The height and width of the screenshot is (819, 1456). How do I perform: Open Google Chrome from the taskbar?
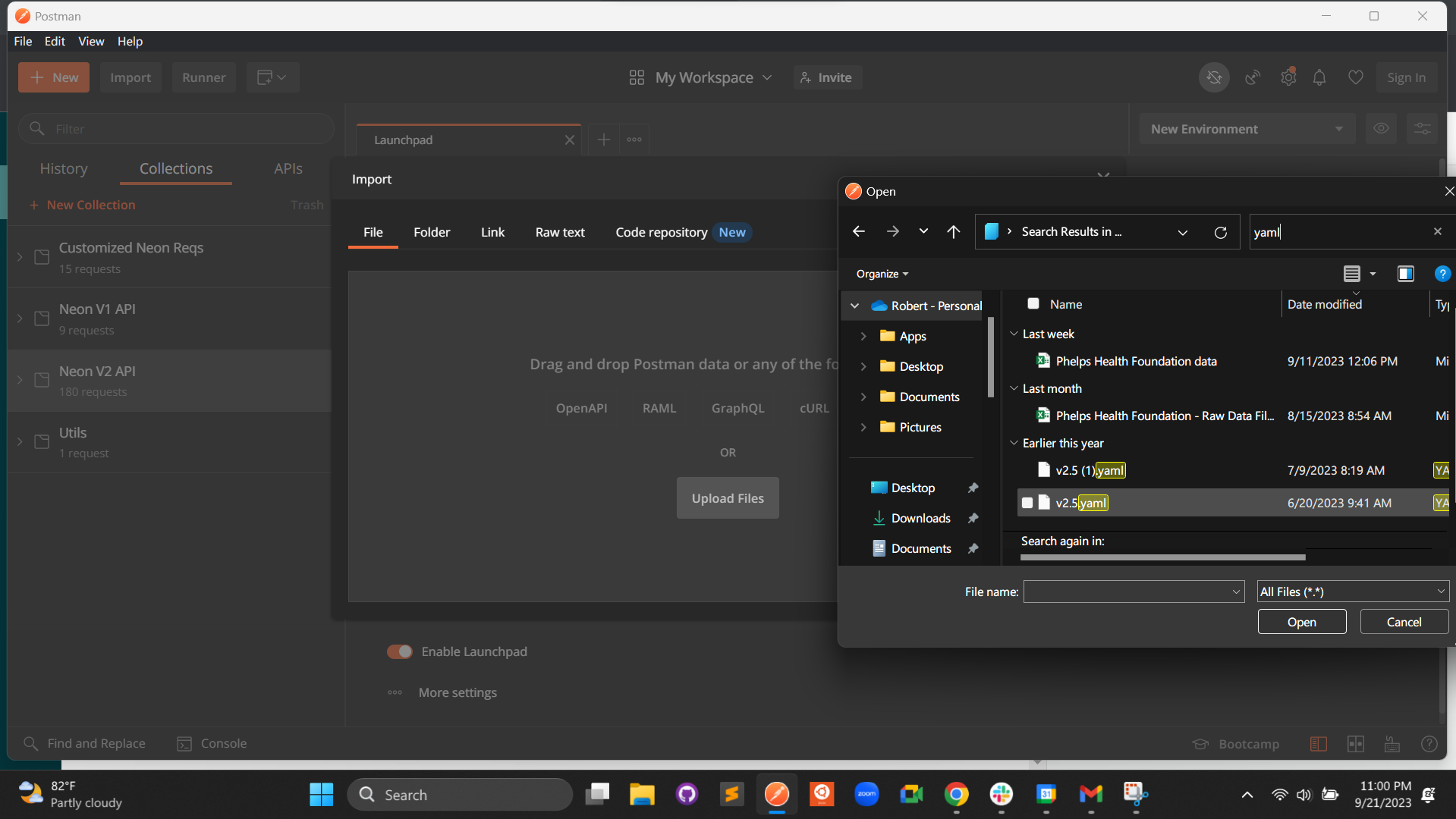(x=957, y=795)
